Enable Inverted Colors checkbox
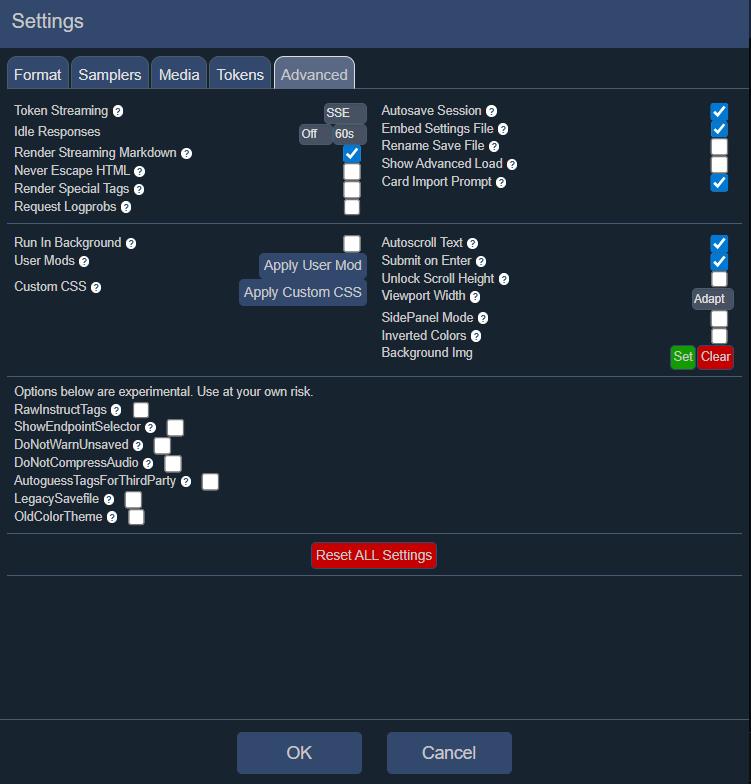Image resolution: width=751 pixels, height=784 pixels. pyautogui.click(x=719, y=336)
